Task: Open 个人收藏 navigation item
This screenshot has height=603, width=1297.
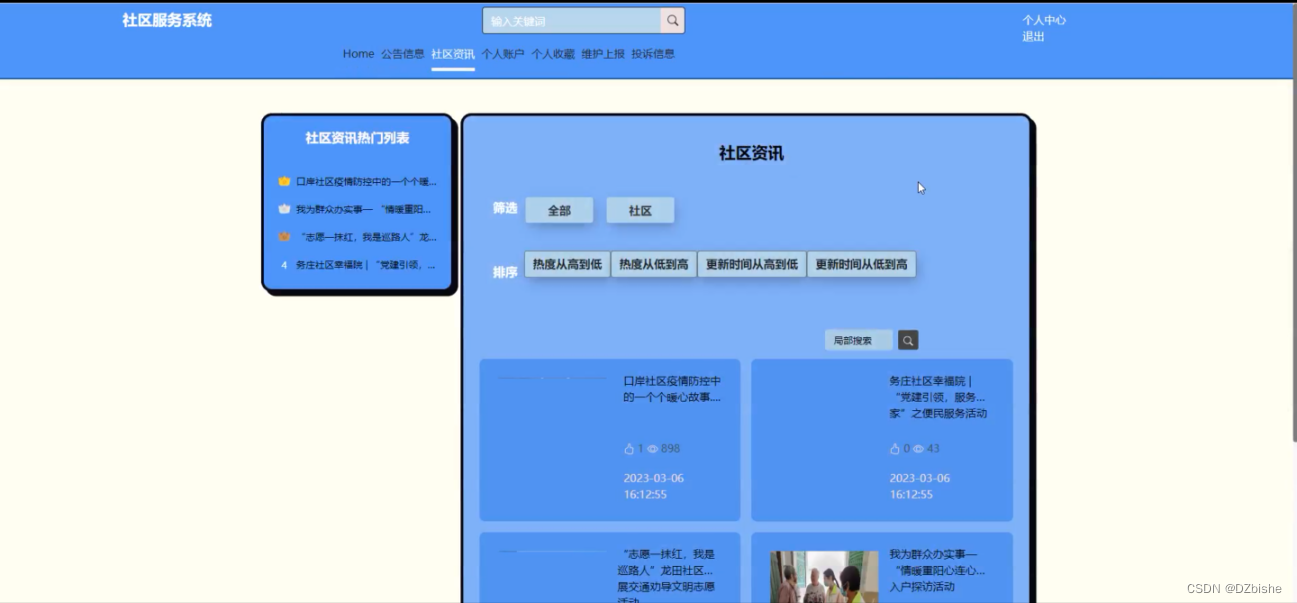Action: (553, 54)
